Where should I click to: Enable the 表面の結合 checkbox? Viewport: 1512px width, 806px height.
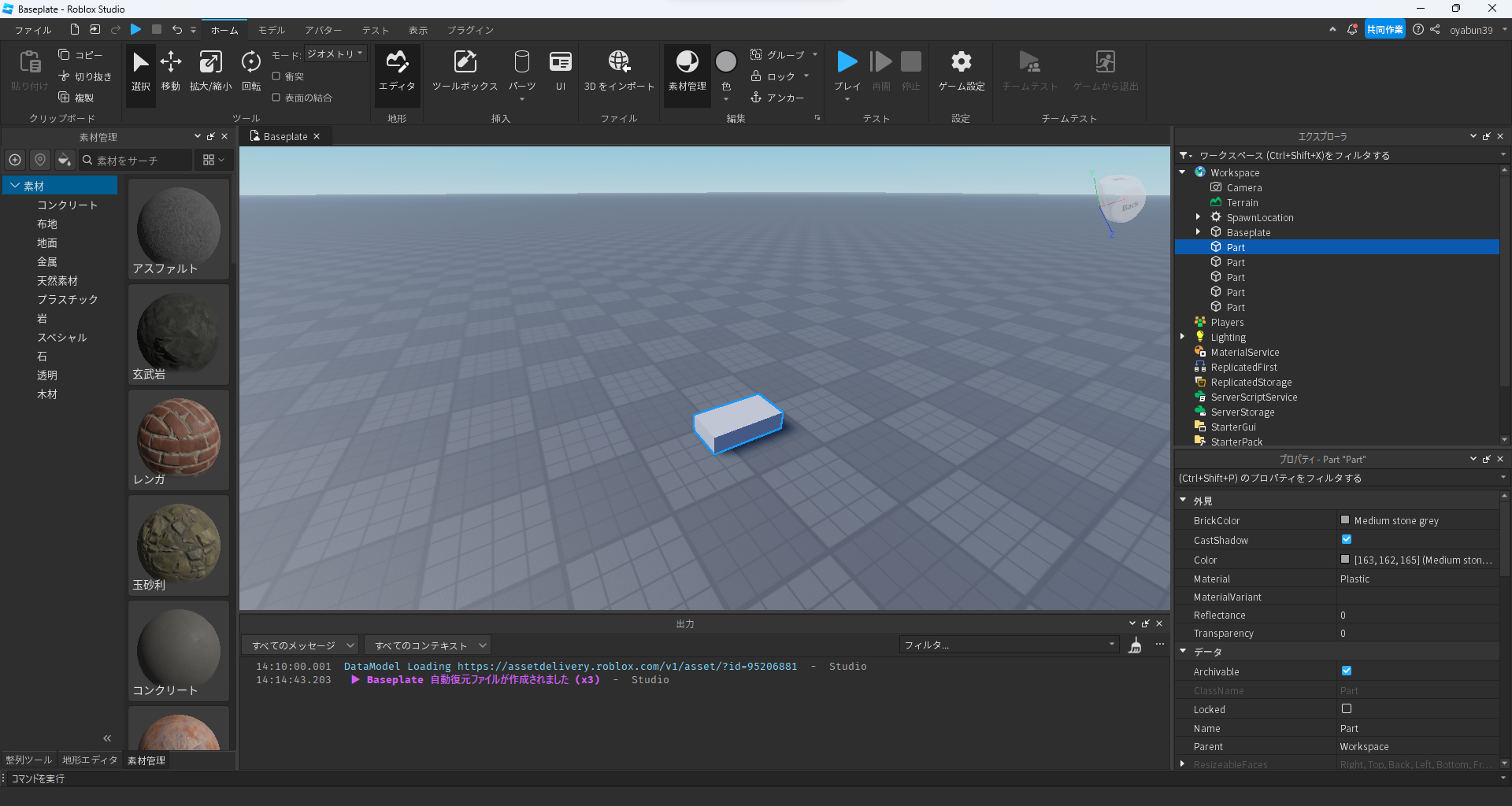(276, 98)
